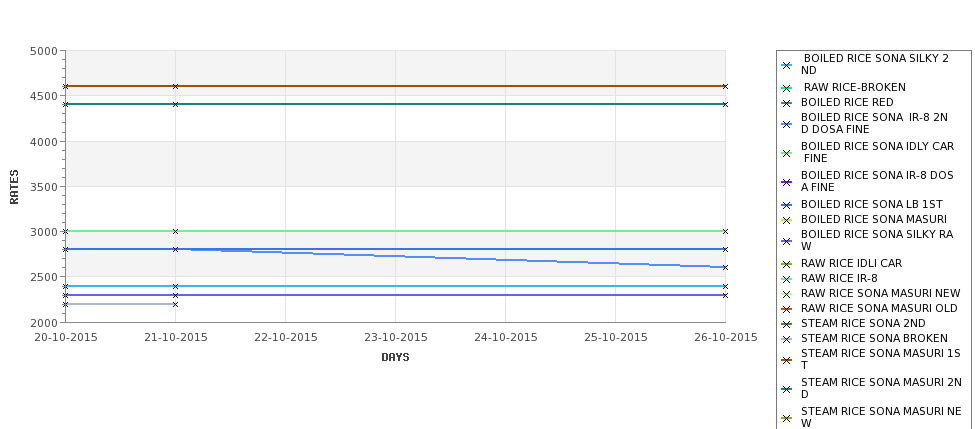Click the 2200 data point on 21-10-2015

tap(175, 305)
